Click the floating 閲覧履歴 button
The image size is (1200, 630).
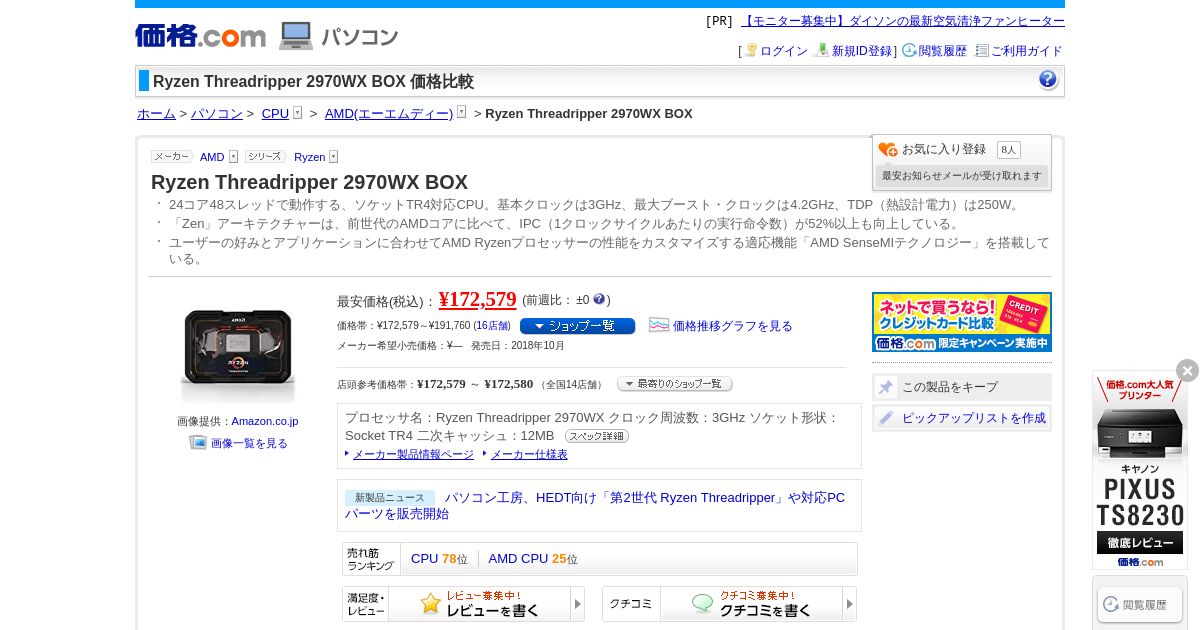coord(1140,604)
